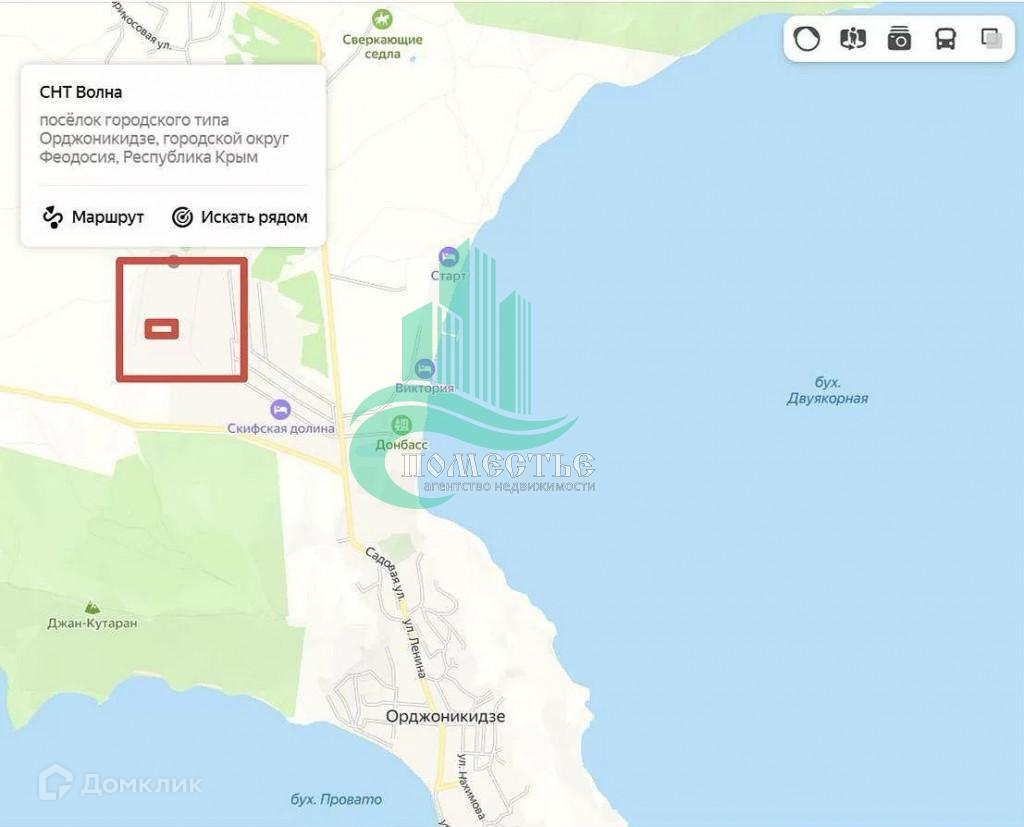Select Джан-Кутаран mountain marker
Screen dimensions: 1024x827
point(92,608)
